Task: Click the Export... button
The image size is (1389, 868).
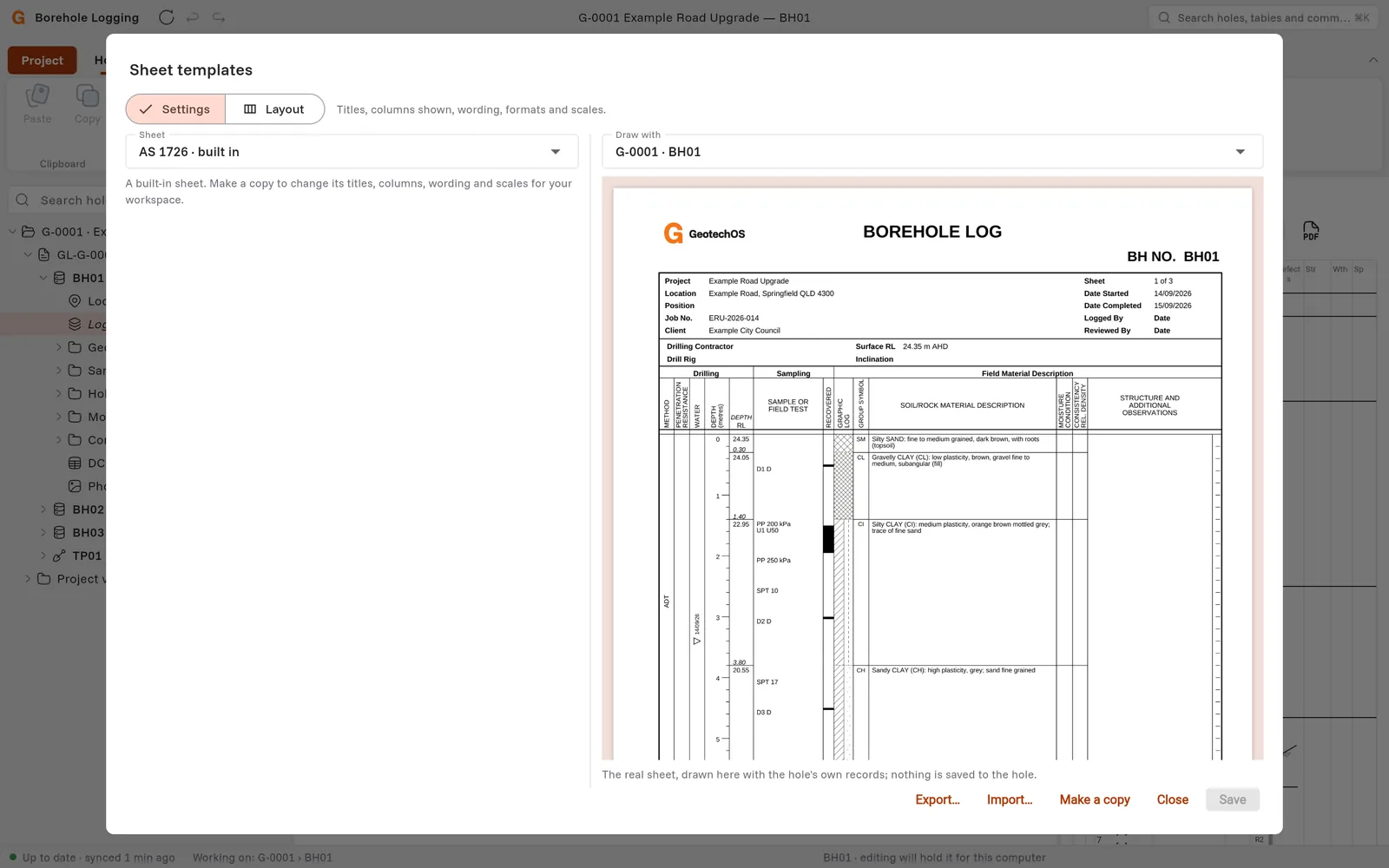Action: click(938, 799)
